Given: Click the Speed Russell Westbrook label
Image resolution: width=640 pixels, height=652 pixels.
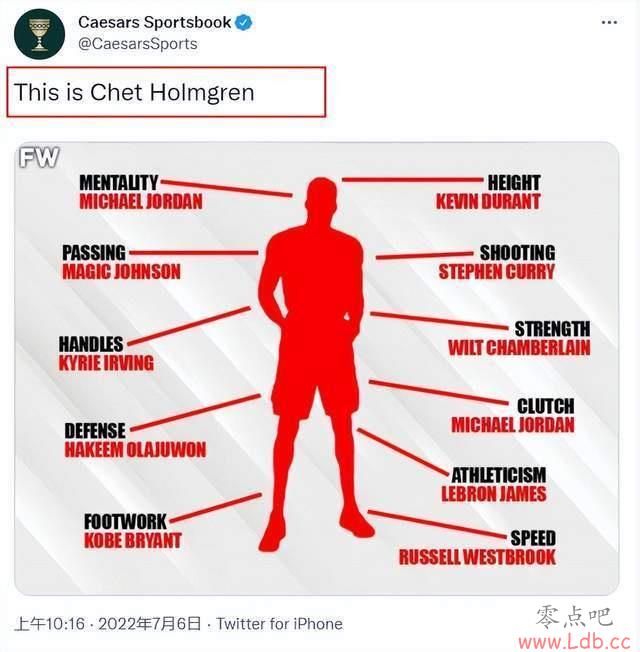Looking at the screenshot, I should (x=477, y=548).
